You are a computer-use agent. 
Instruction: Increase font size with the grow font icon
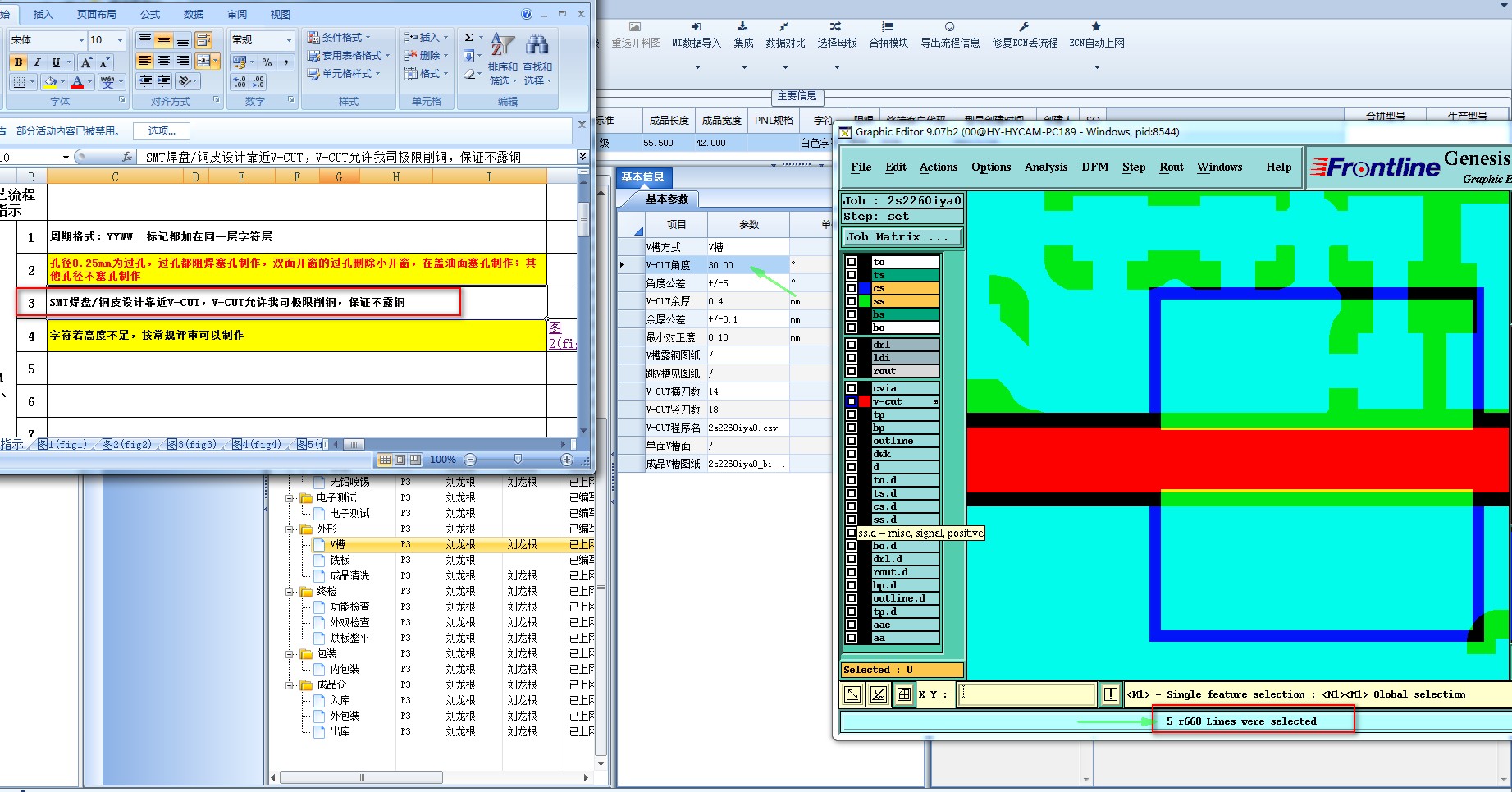tap(86, 62)
